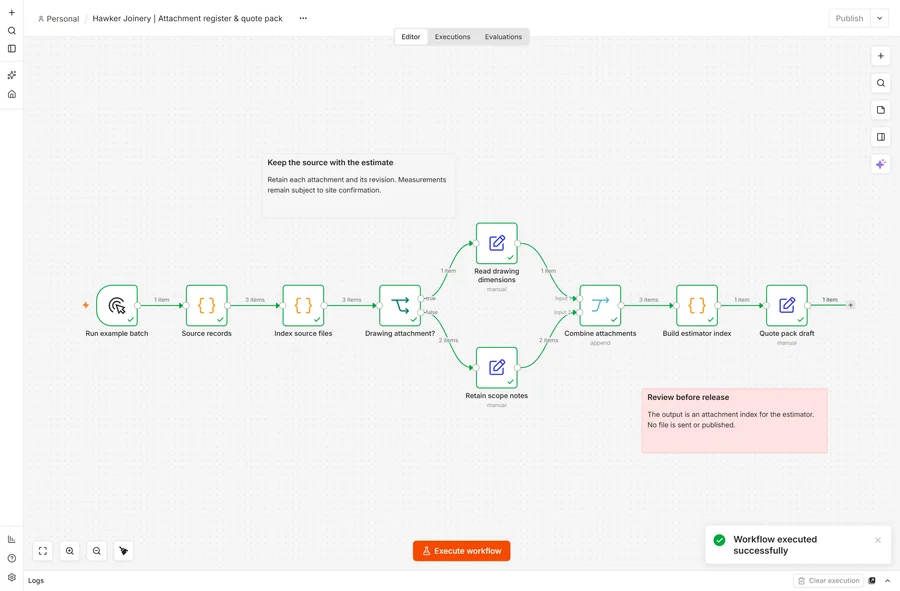Open the help question mark icon
Screen dimensions: 900x591
(x=11, y=558)
